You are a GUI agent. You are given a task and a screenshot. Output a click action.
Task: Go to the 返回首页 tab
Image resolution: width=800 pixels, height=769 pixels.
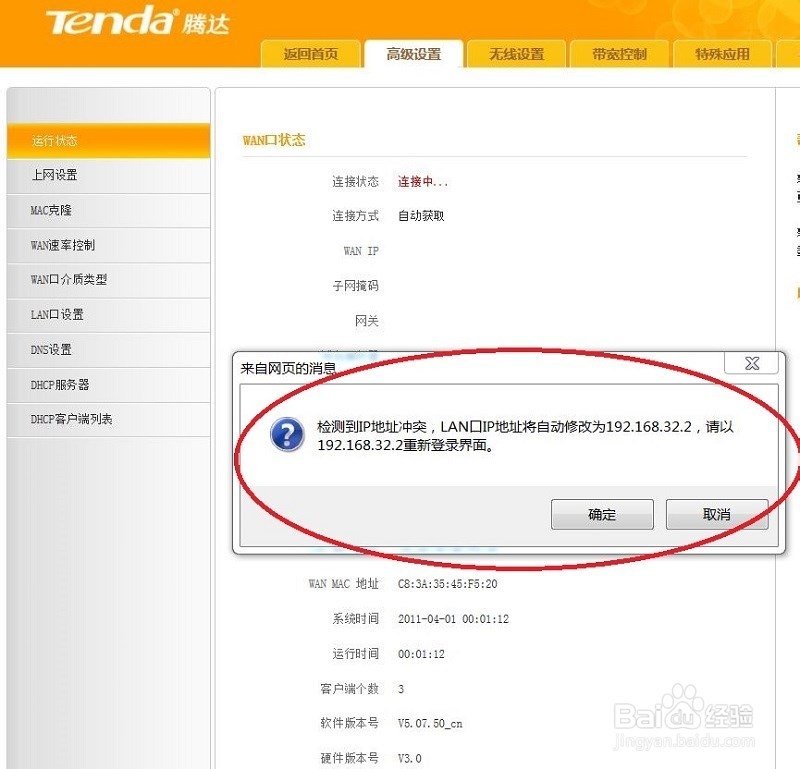pos(311,54)
